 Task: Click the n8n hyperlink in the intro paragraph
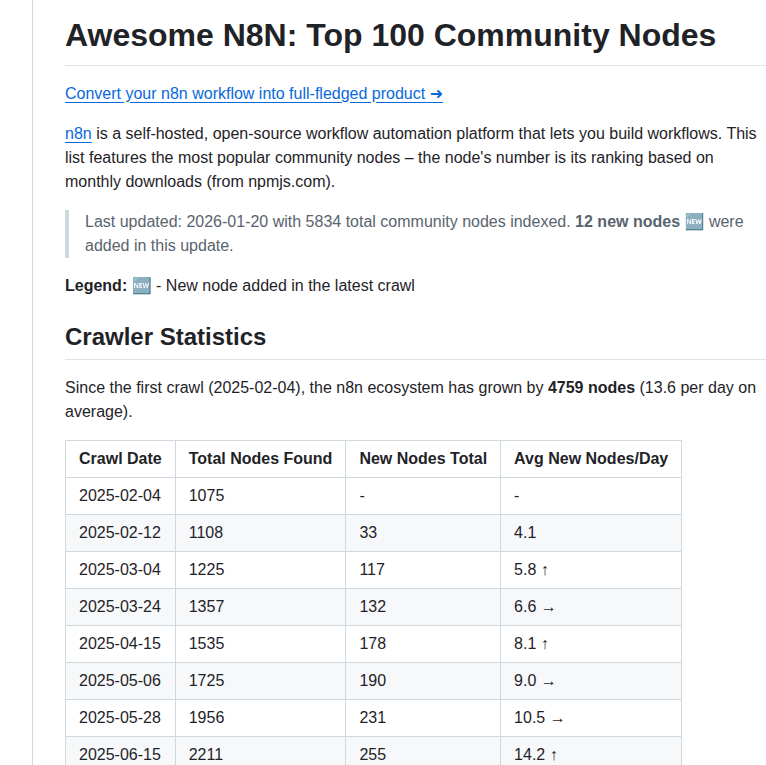(x=78, y=133)
